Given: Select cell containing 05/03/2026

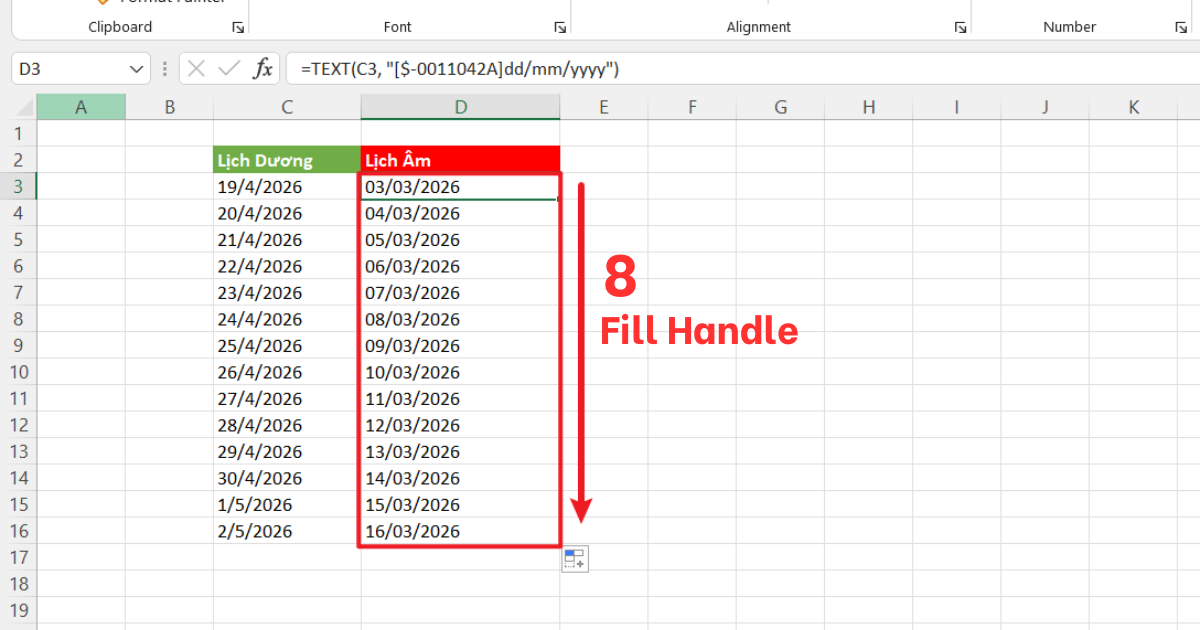Looking at the screenshot, I should (460, 239).
